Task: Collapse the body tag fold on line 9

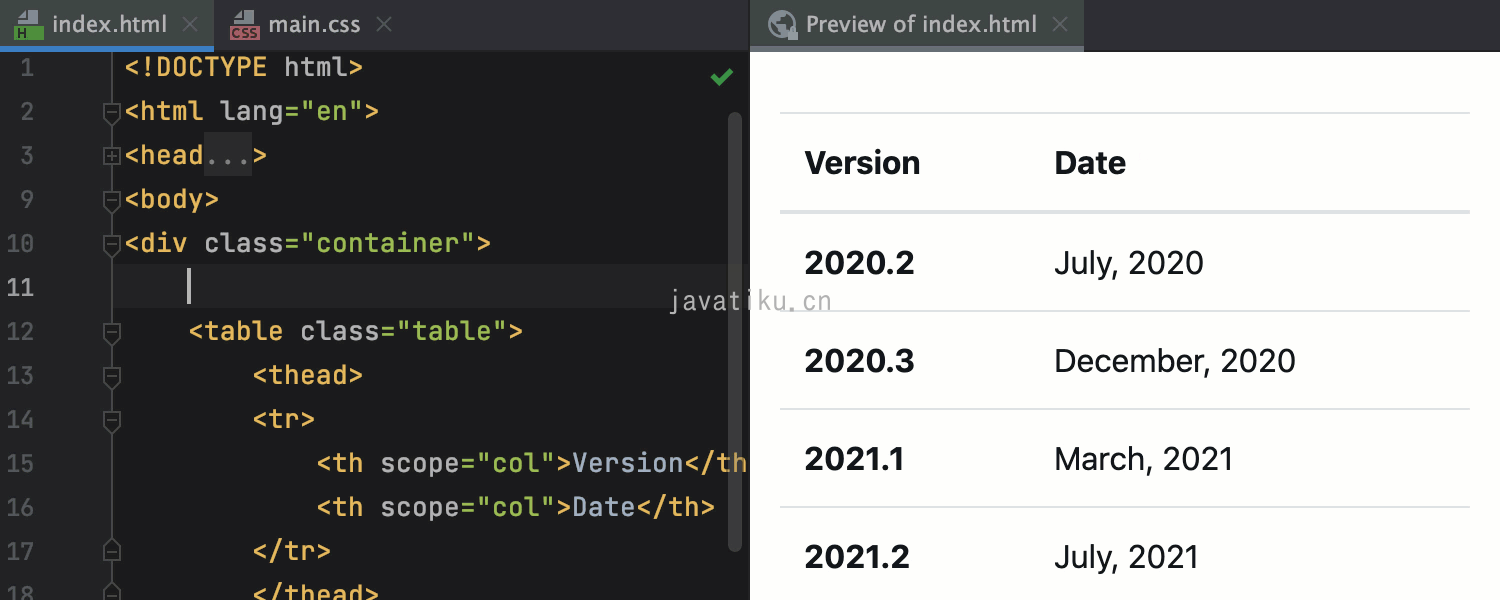Action: click(112, 200)
